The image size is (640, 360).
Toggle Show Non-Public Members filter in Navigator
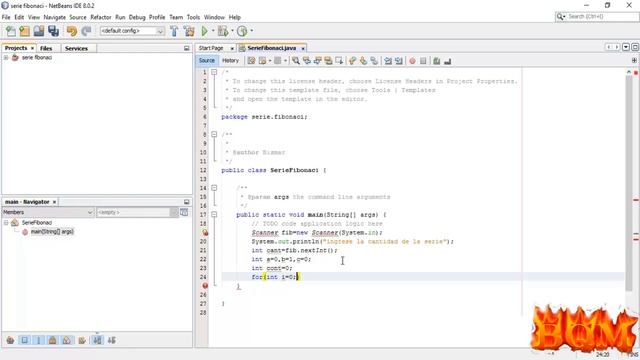pos(53,340)
